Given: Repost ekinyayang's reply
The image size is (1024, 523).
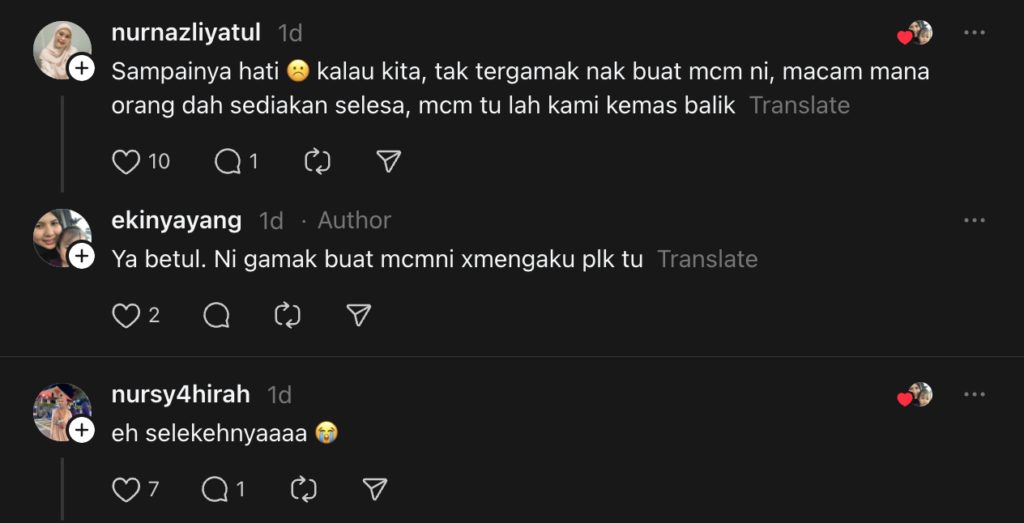Looking at the screenshot, I should pos(287,316).
